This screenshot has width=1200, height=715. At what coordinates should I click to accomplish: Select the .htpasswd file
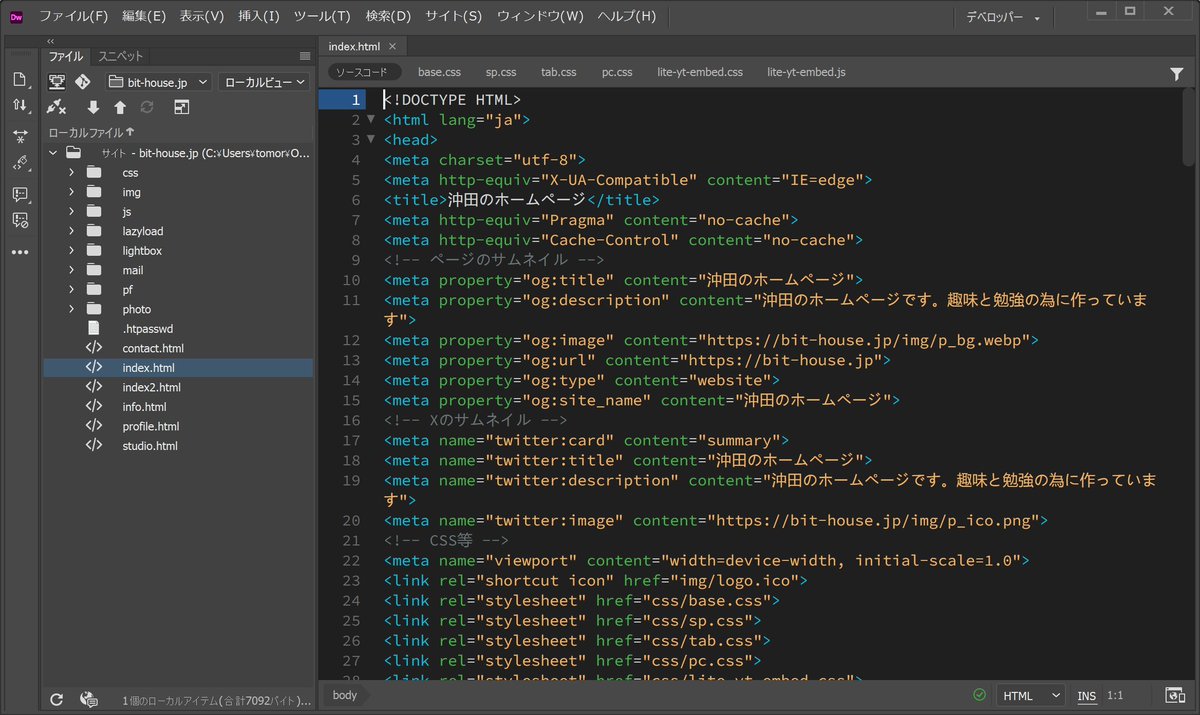coord(148,329)
